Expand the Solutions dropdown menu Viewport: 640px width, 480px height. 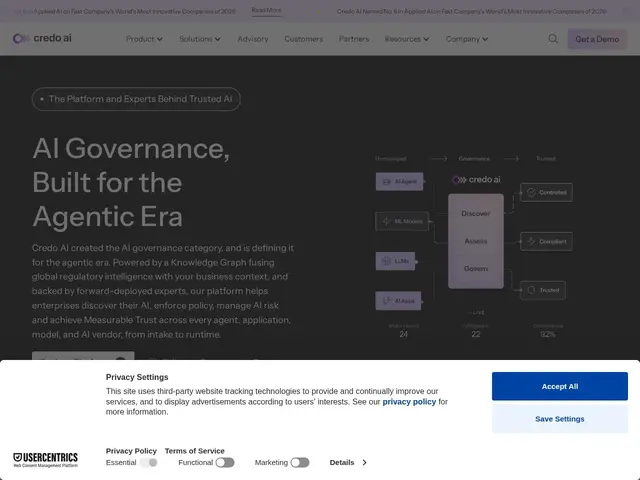pyautogui.click(x=200, y=39)
